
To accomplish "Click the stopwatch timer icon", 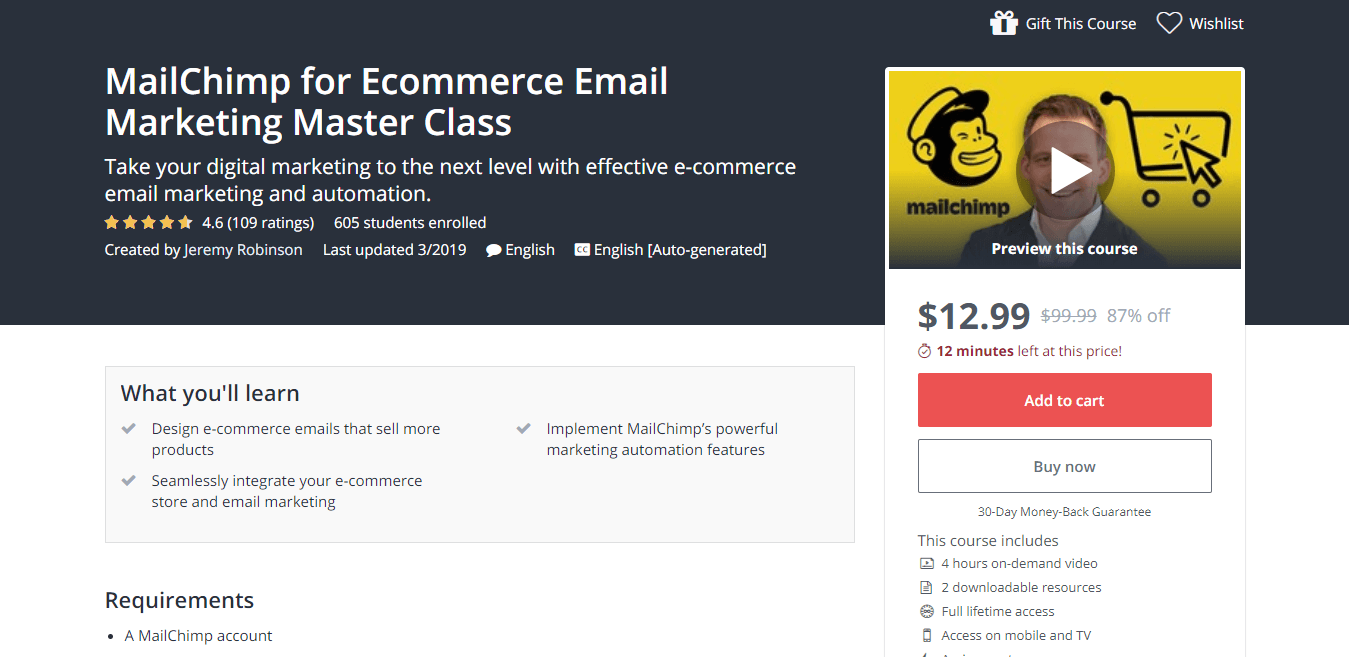I will [x=925, y=351].
